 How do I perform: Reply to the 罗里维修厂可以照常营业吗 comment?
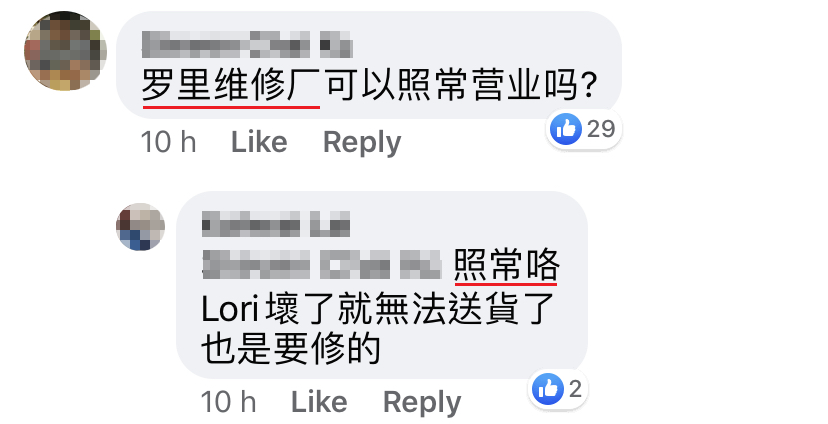[x=362, y=143]
